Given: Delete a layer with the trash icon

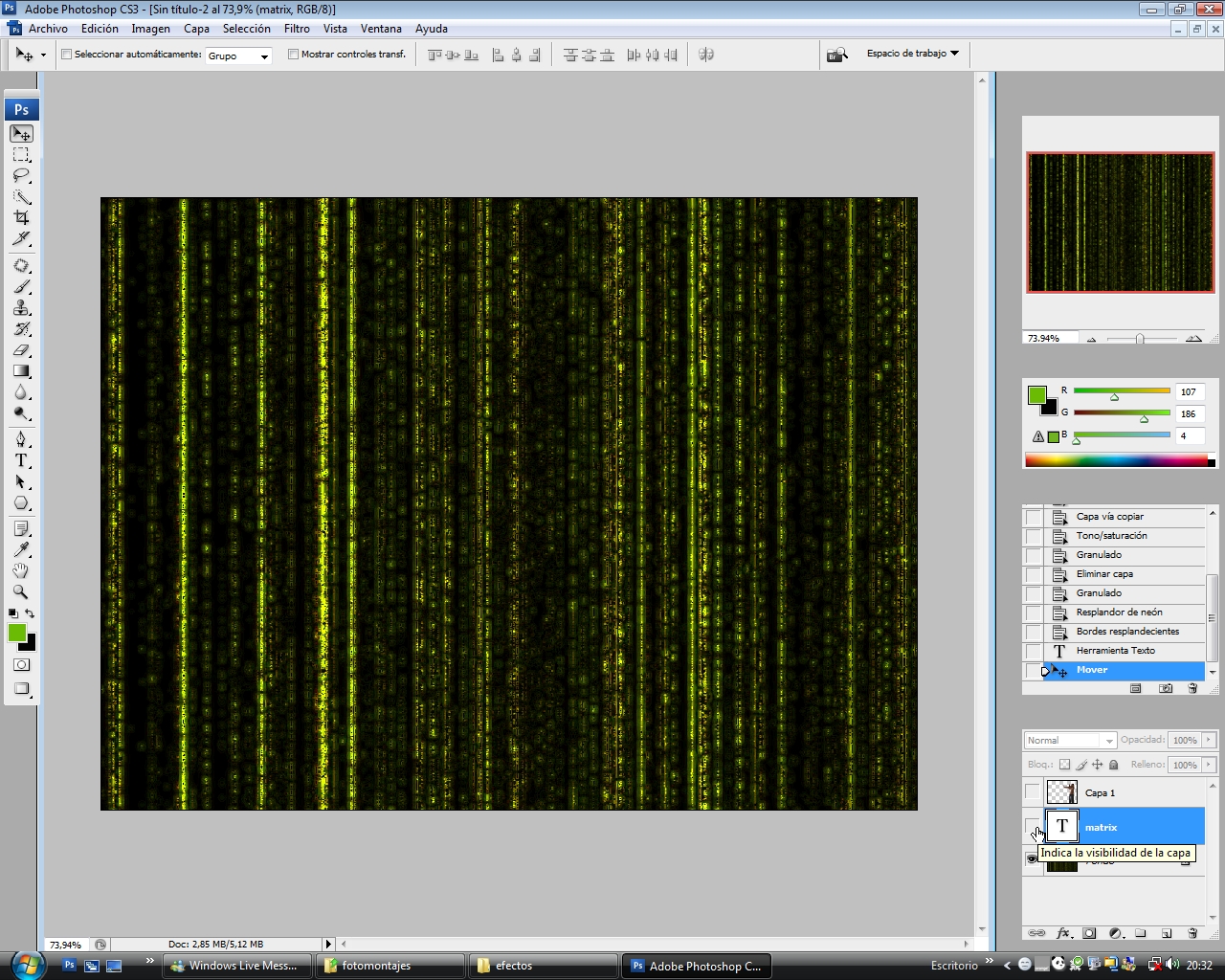Looking at the screenshot, I should [x=1192, y=932].
